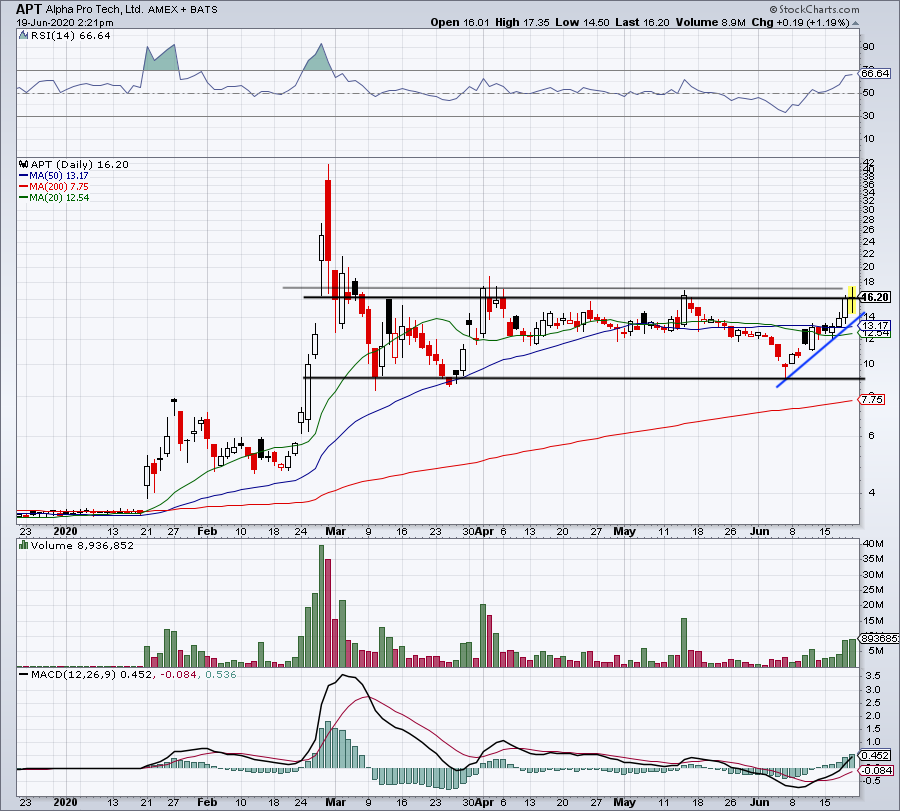Click the Feb label below the MACD panel
Screen dimensions: 900x811
coord(207,802)
